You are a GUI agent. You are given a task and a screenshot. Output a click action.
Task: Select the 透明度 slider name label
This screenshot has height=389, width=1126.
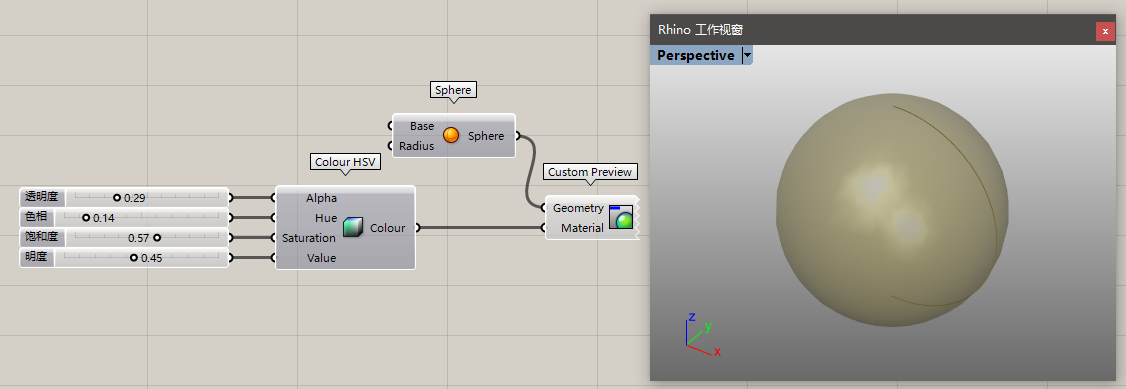[42, 197]
